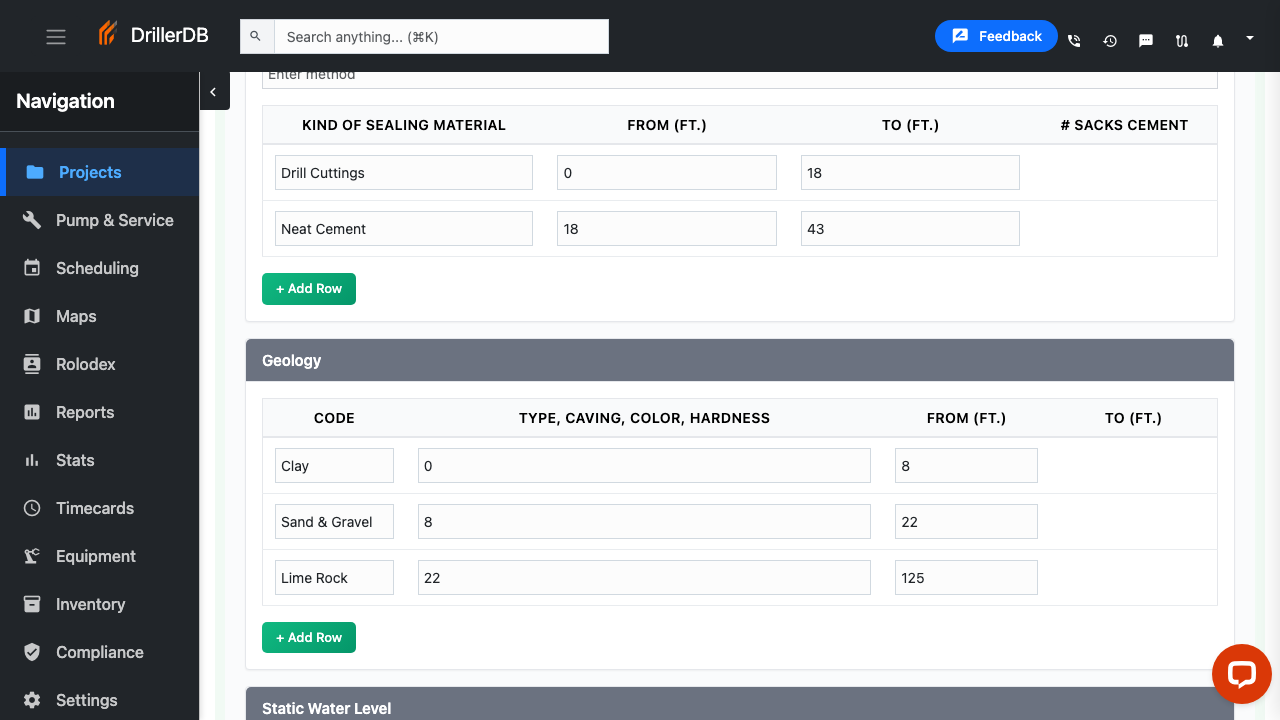The image size is (1280, 720).
Task: Click the Lime Rock code field
Action: click(x=334, y=578)
